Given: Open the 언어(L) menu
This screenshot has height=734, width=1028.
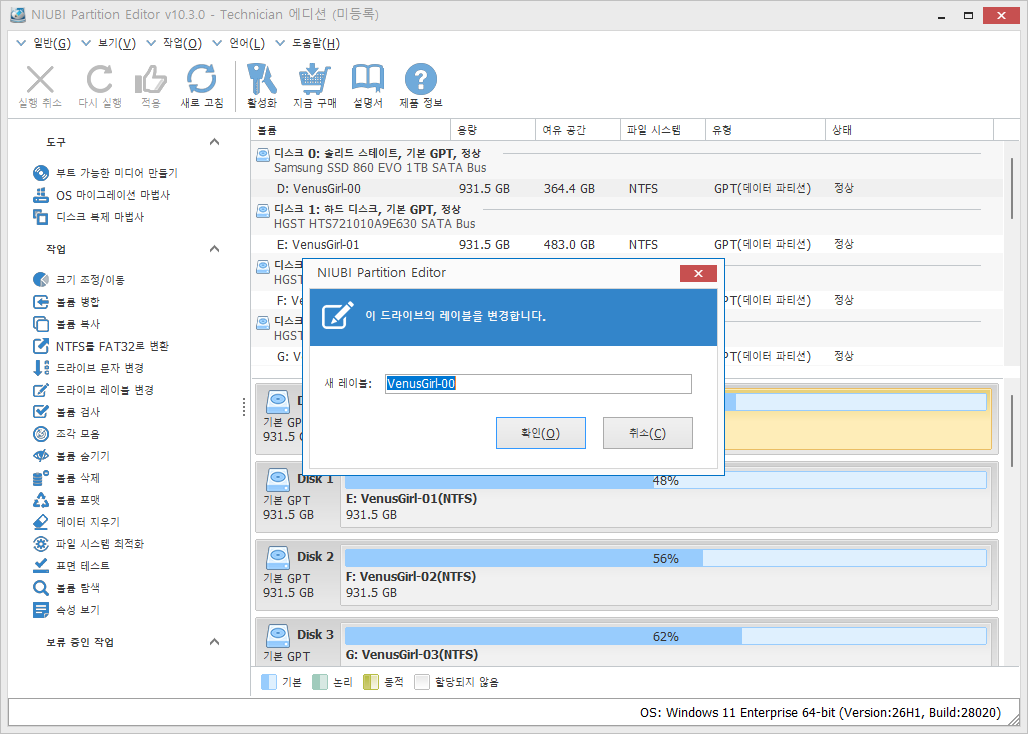Looking at the screenshot, I should point(239,43).
